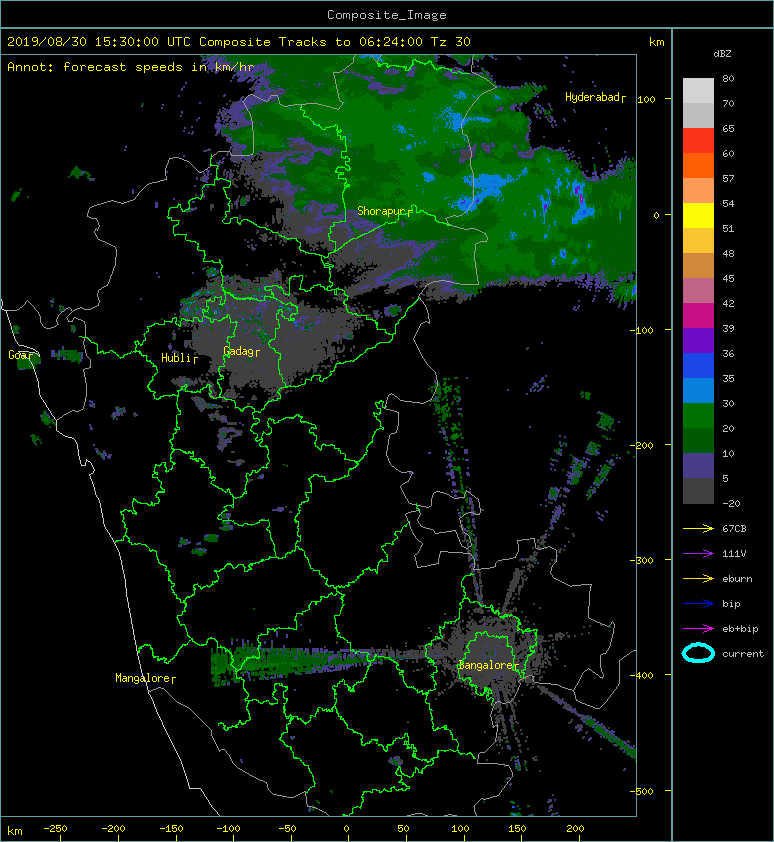This screenshot has height=842, width=774.
Task: Click the 42 value on dBZ scale
Action: (x=728, y=303)
